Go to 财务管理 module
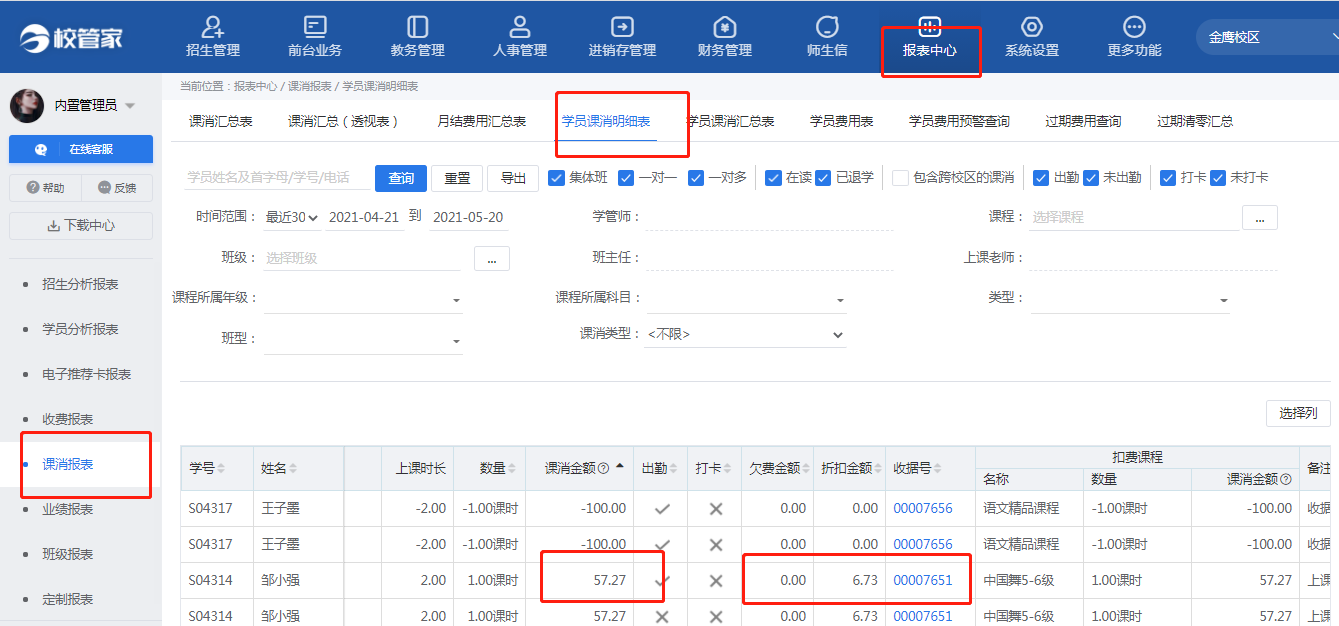The height and width of the screenshot is (626, 1339). [725, 37]
